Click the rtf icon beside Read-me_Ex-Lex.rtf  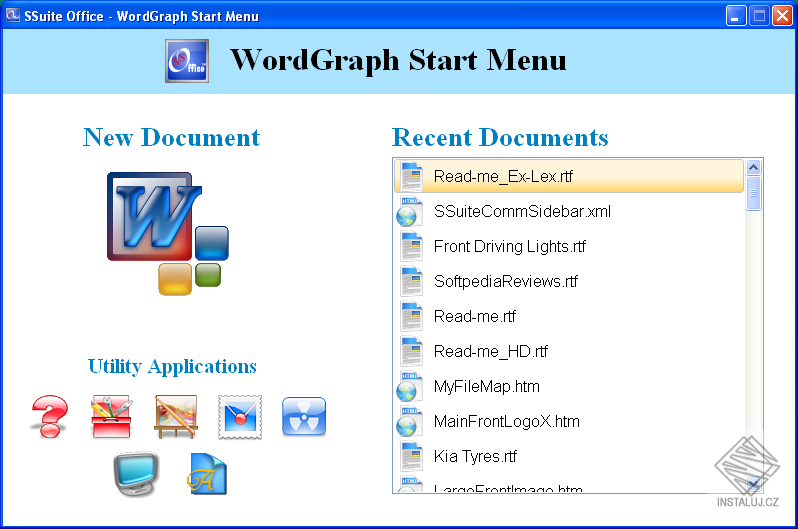pyautogui.click(x=411, y=176)
